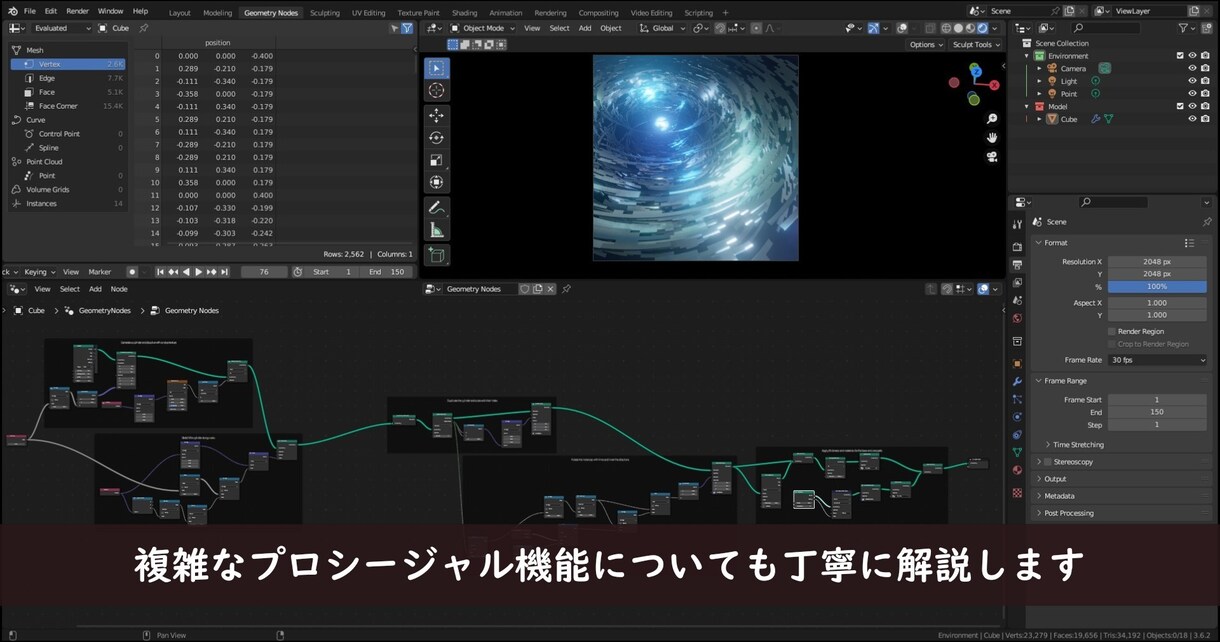1220x642 pixels.
Task: Open the Texture properties tab (checker icon)
Action: (1017, 493)
